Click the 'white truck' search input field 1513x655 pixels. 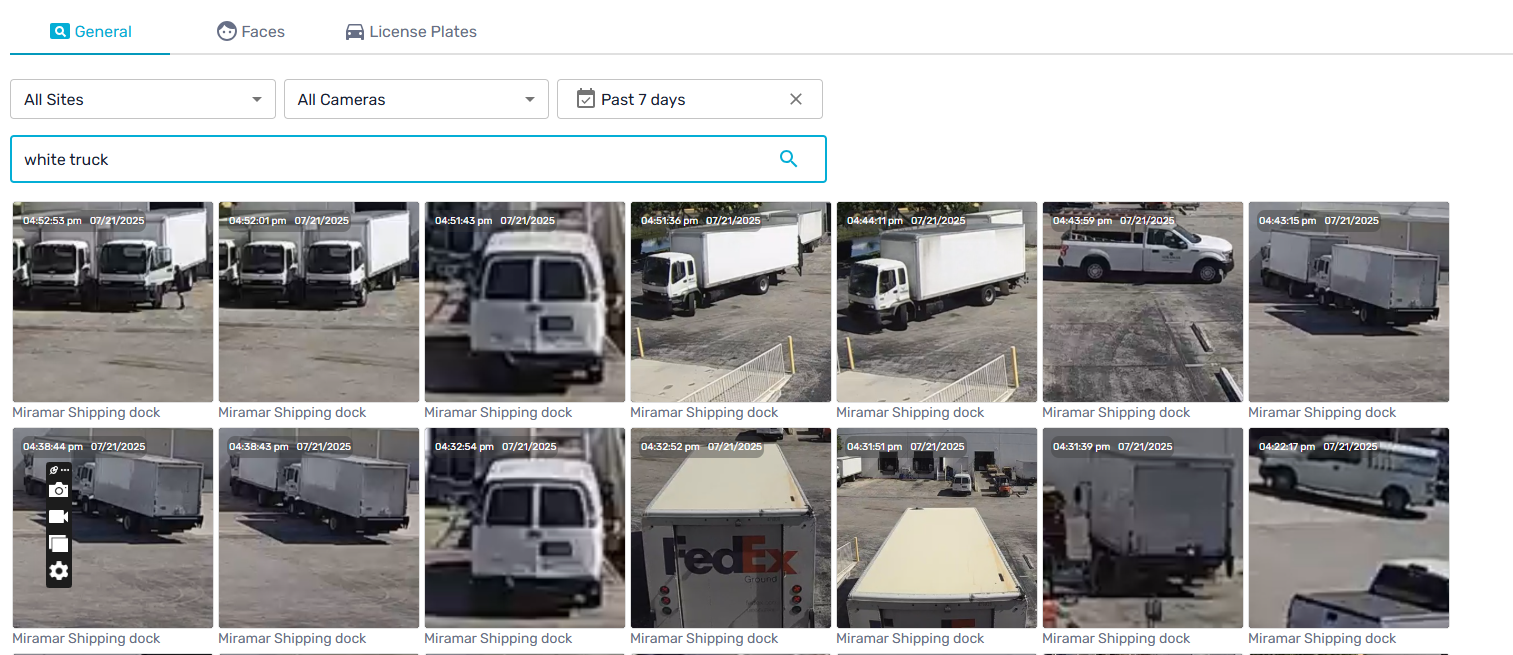(390, 159)
